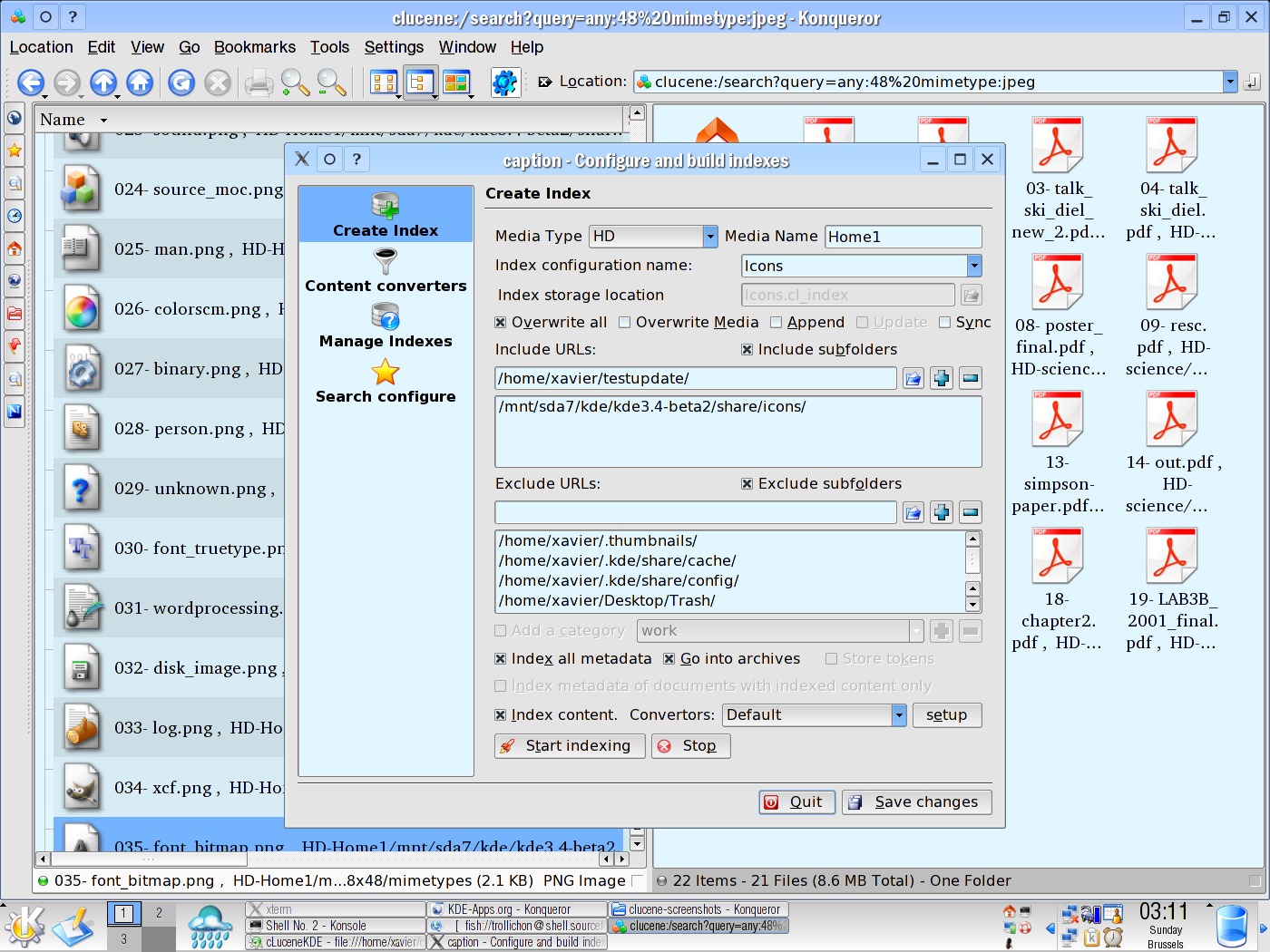Open the Settings menu
The width and height of the screenshot is (1270, 952).
394,47
